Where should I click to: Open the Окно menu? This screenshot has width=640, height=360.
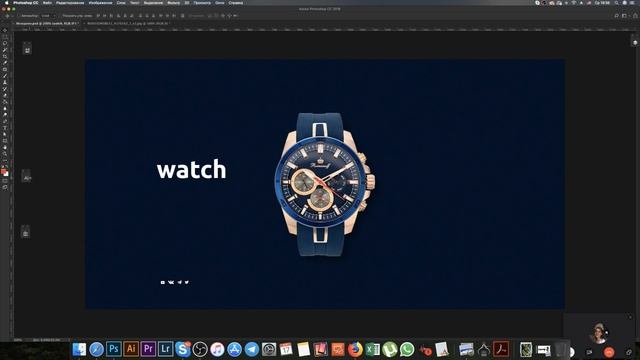(x=220, y=2)
